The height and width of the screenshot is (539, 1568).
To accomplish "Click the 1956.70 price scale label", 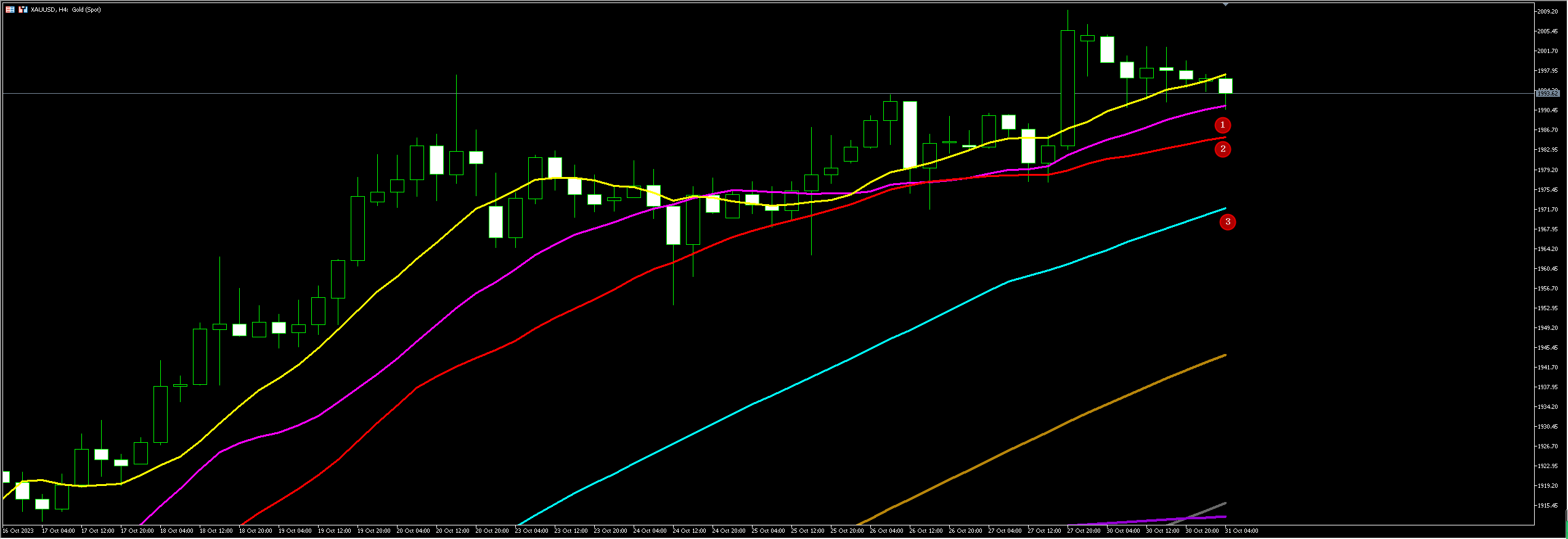I will [1548, 289].
